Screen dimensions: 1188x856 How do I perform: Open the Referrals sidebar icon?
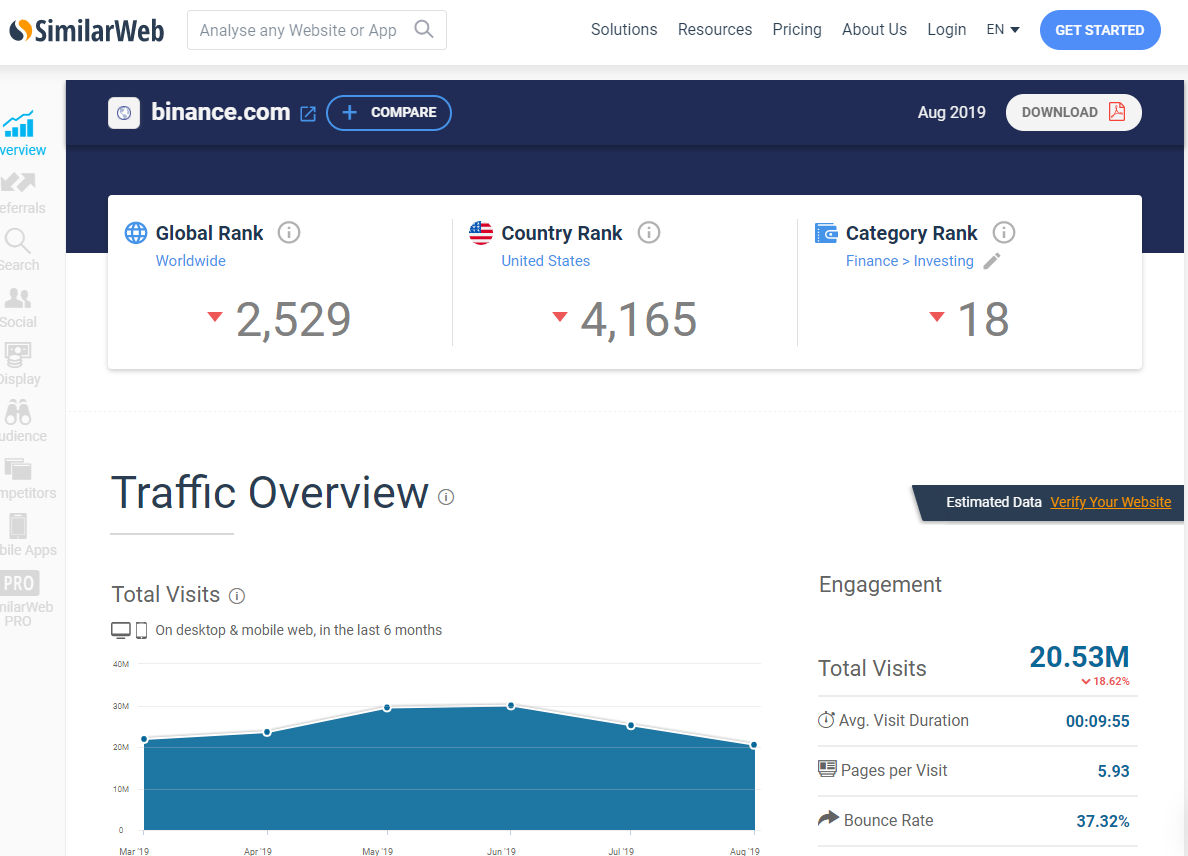[x=18, y=183]
